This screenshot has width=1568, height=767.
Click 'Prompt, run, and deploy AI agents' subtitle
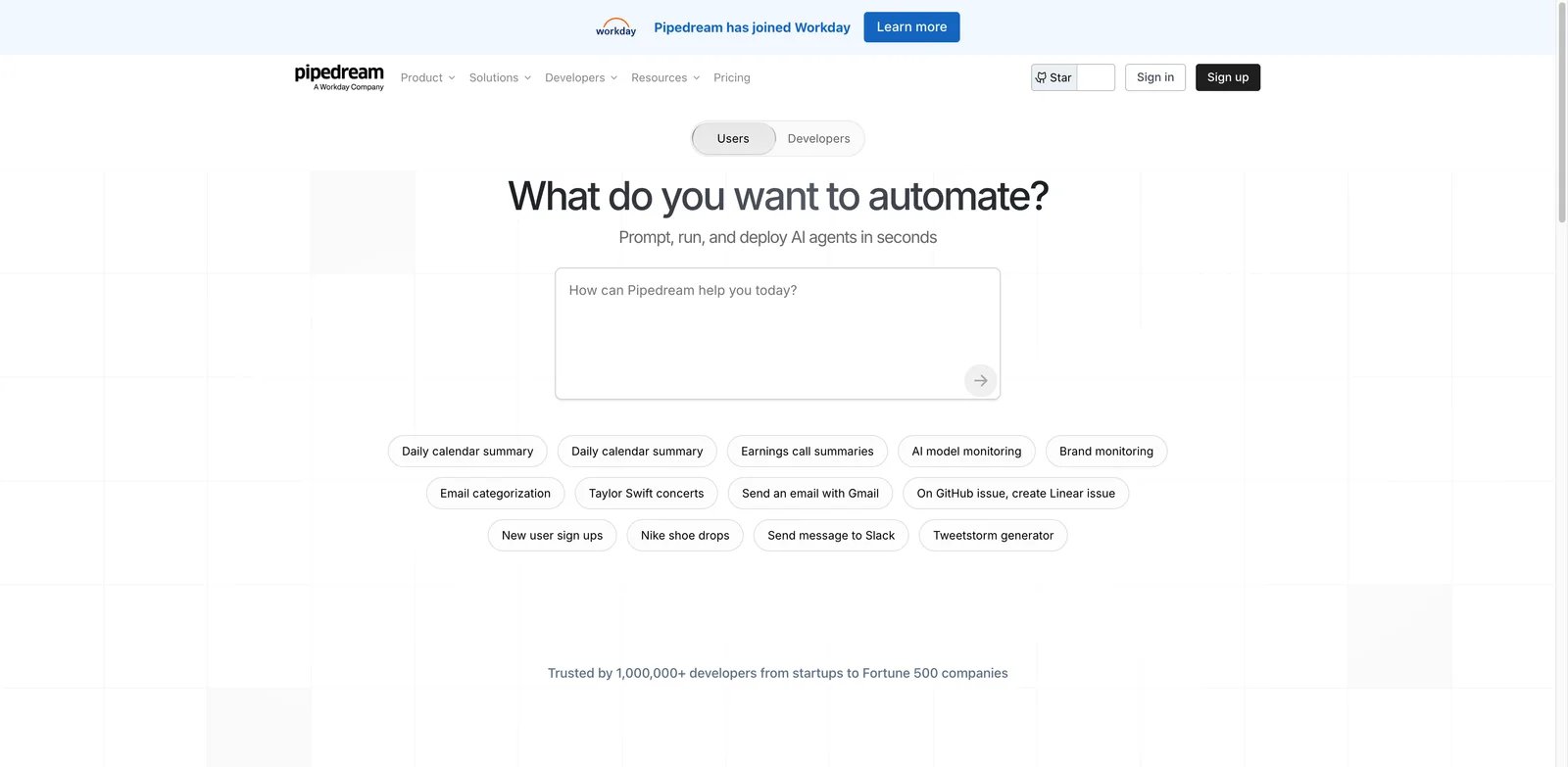pos(777,237)
